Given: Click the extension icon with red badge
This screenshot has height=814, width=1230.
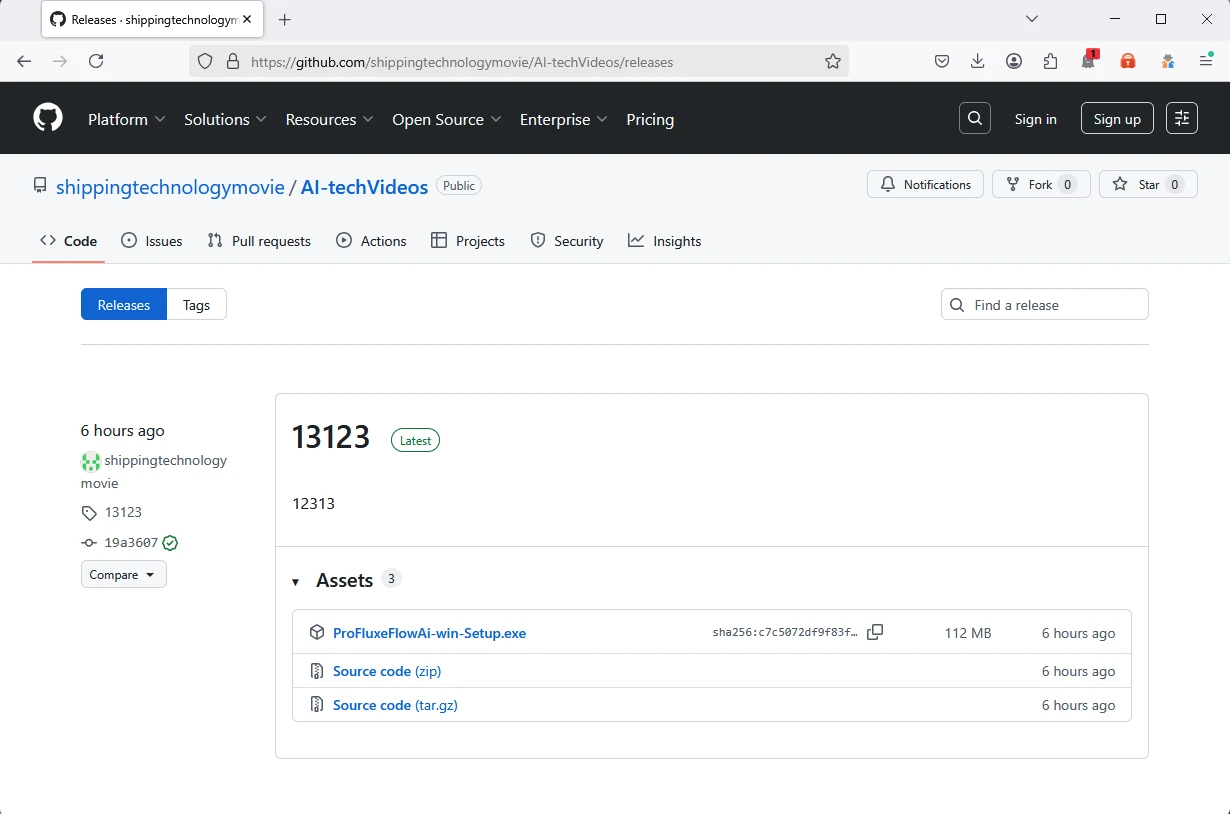Looking at the screenshot, I should [1088, 61].
